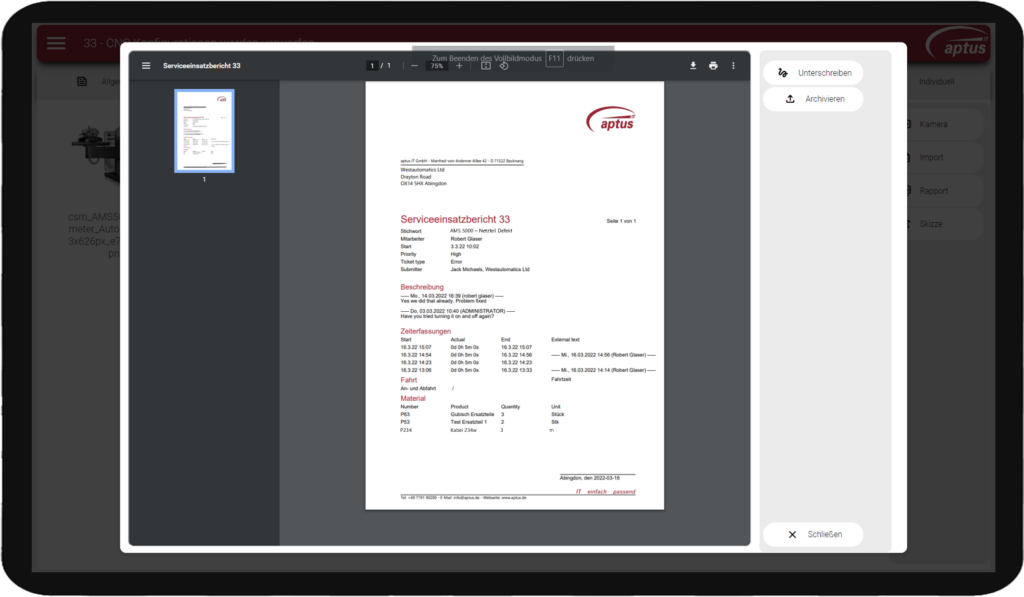Click the 'Serviceeinsatzbericht 33' heading in the PDF
The image size is (1024, 597).
[x=455, y=219]
